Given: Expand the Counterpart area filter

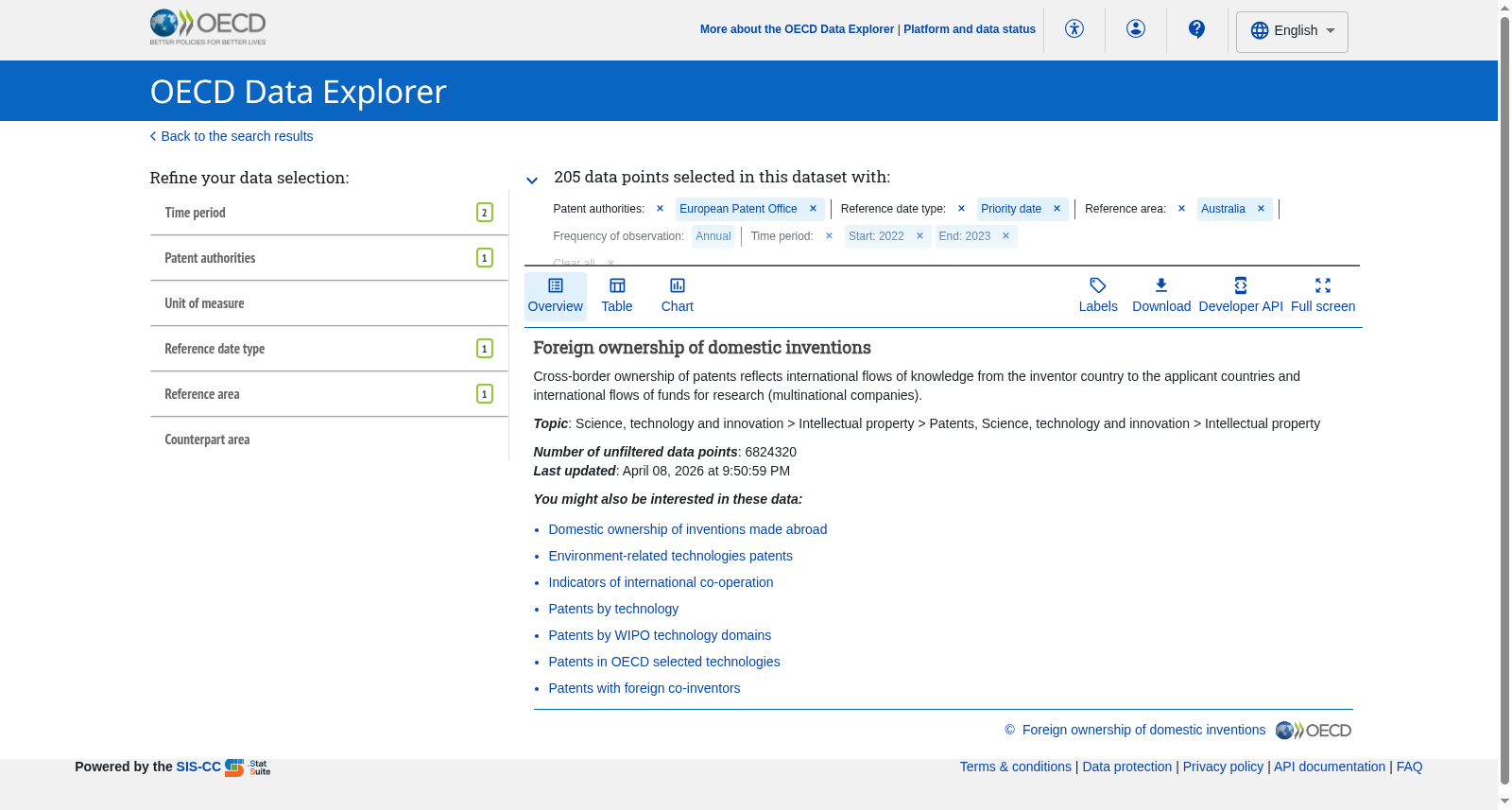Looking at the screenshot, I should (x=329, y=439).
